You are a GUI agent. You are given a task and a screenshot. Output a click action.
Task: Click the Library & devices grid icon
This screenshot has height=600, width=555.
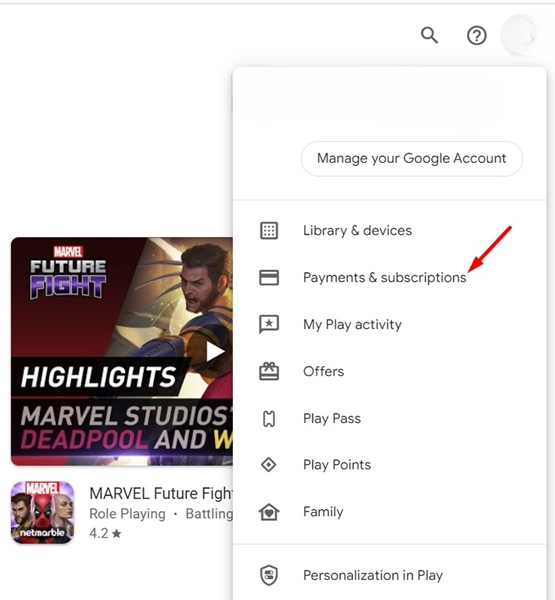pyautogui.click(x=269, y=231)
